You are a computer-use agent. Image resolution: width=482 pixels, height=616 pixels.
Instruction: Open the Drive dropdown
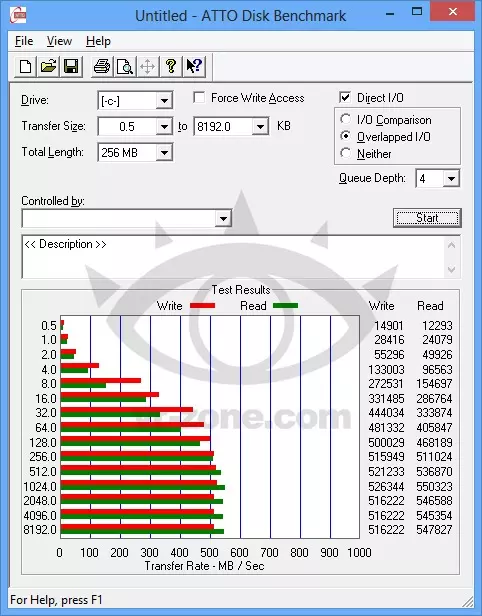[x=164, y=101]
